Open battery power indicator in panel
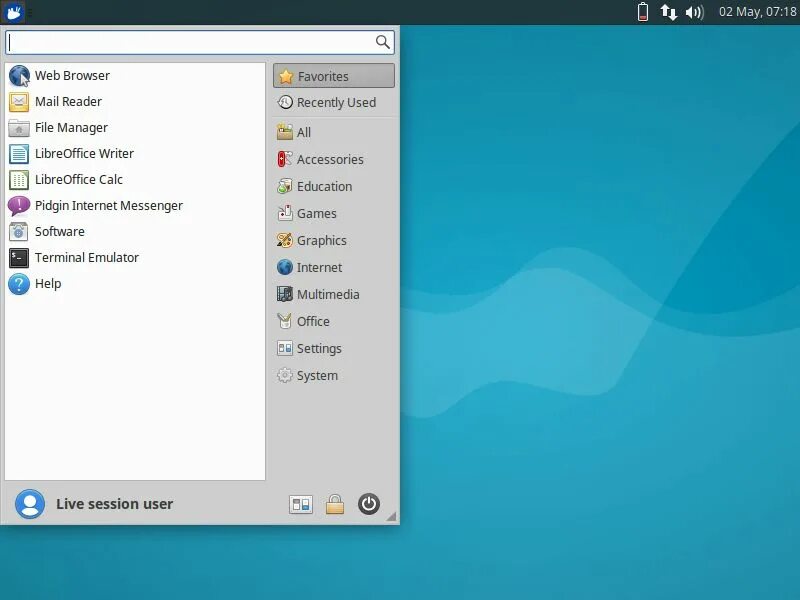 point(643,12)
